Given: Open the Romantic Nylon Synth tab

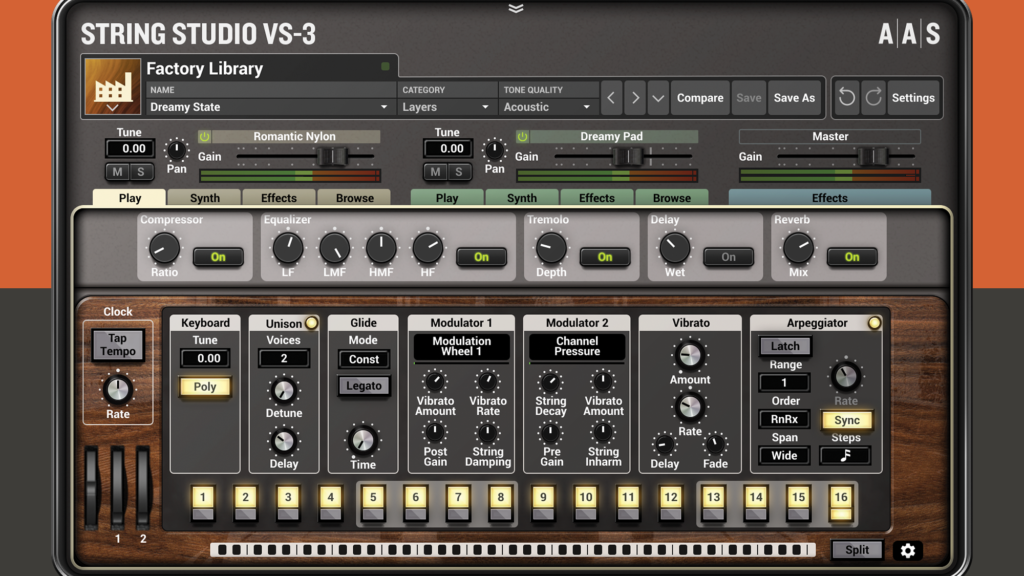Looking at the screenshot, I should click(x=204, y=198).
